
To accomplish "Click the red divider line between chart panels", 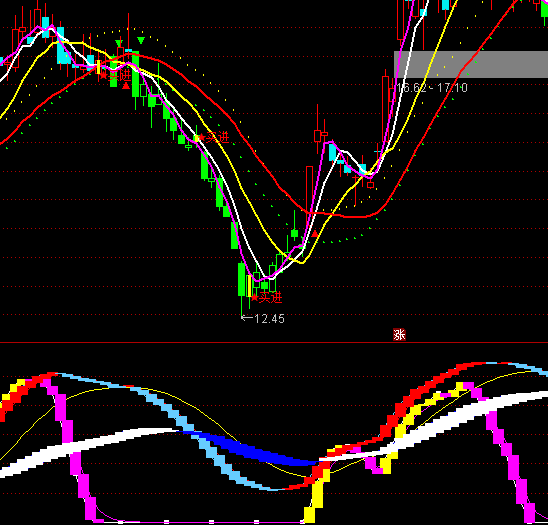I will (x=274, y=343).
